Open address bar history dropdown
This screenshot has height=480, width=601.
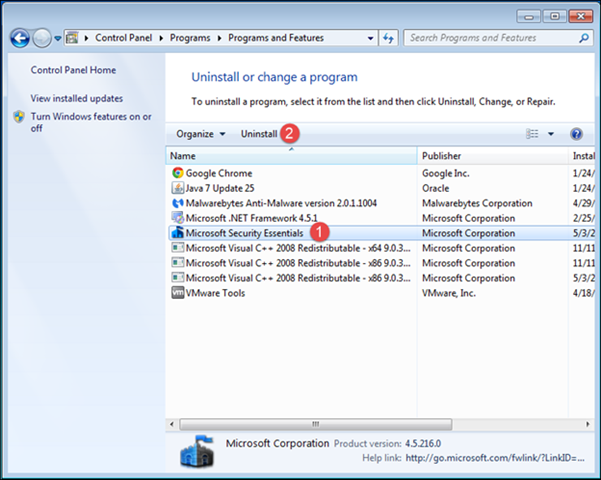pyautogui.click(x=370, y=38)
